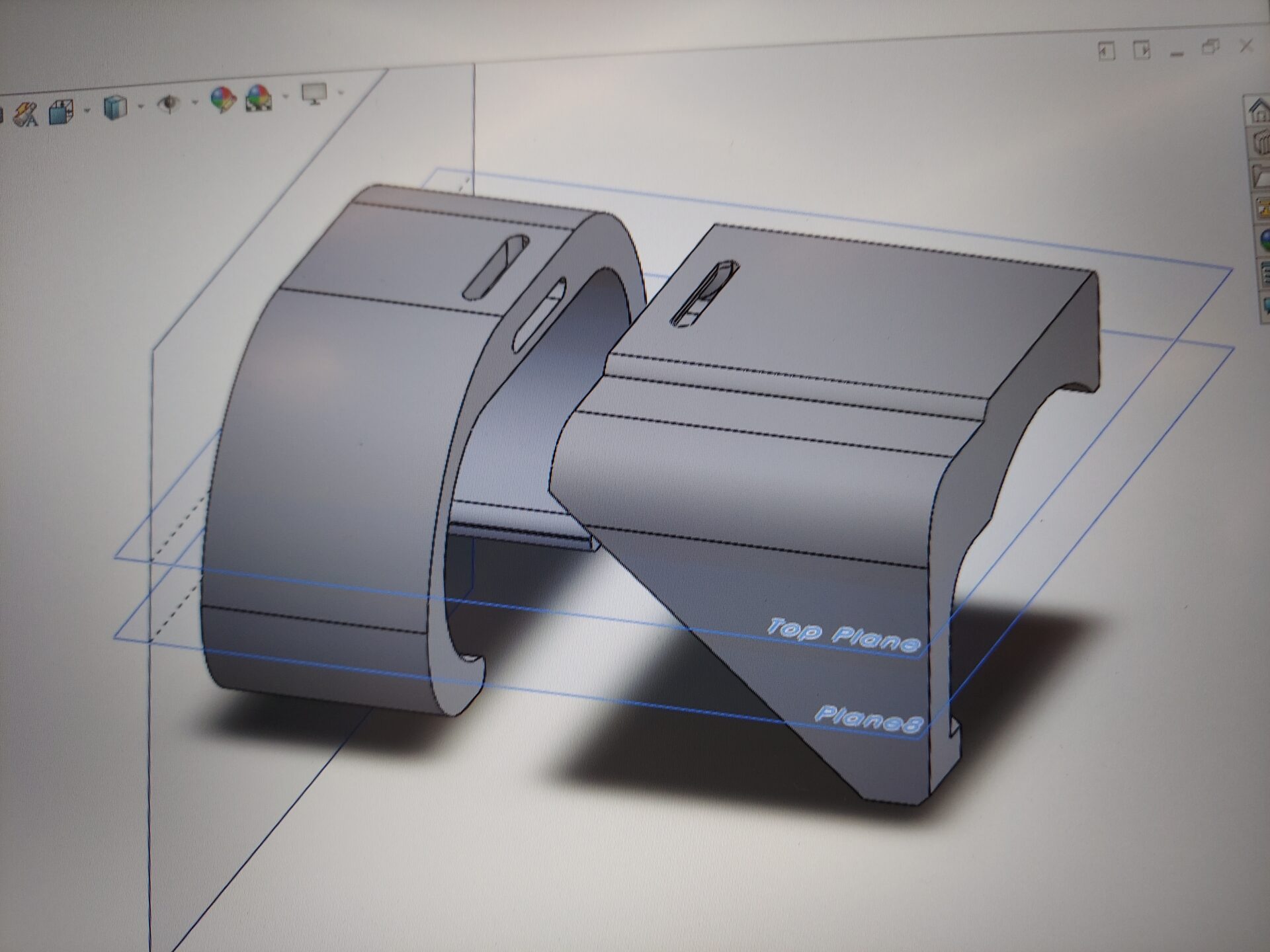1270x952 pixels.
Task: Click the Apply Scene icon
Action: pos(259,98)
